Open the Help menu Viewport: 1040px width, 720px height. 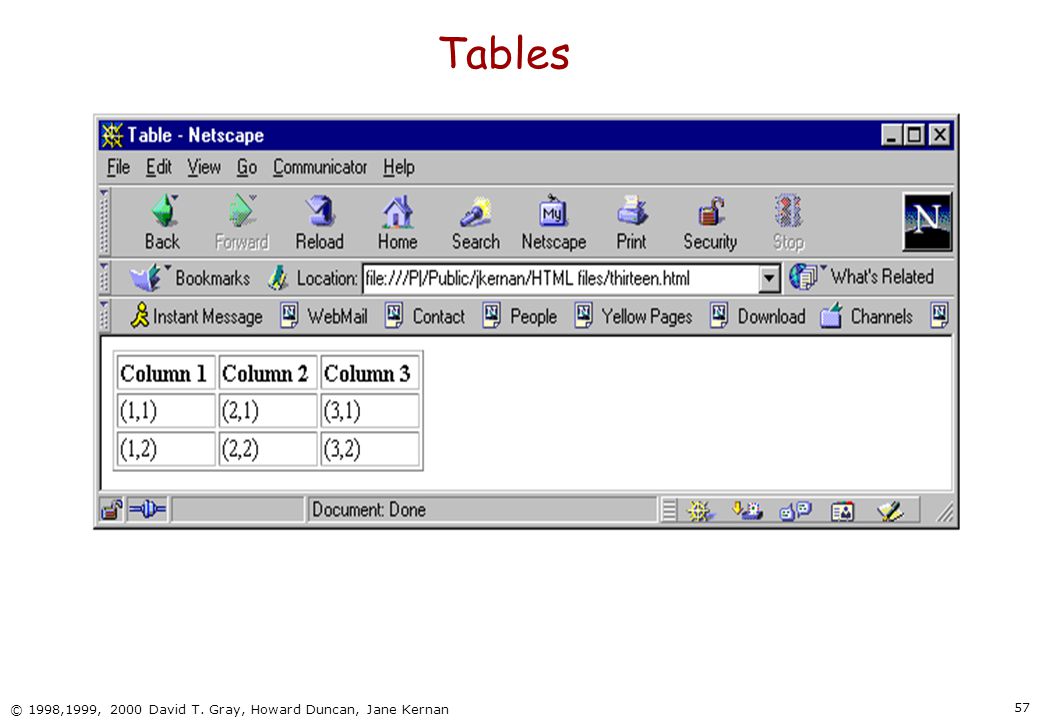pos(399,167)
